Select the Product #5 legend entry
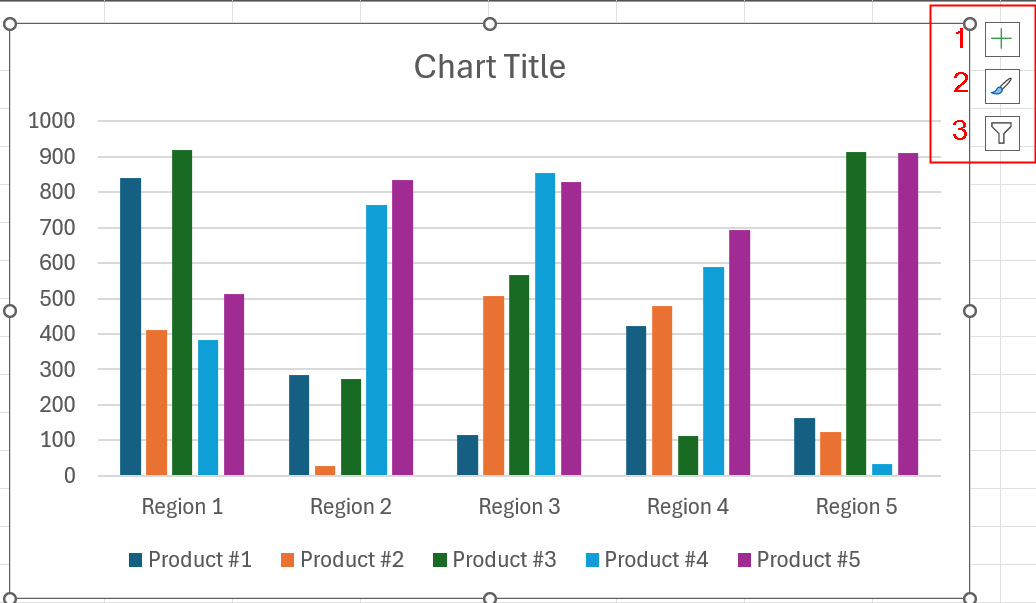This screenshot has height=603, width=1036. click(x=799, y=559)
